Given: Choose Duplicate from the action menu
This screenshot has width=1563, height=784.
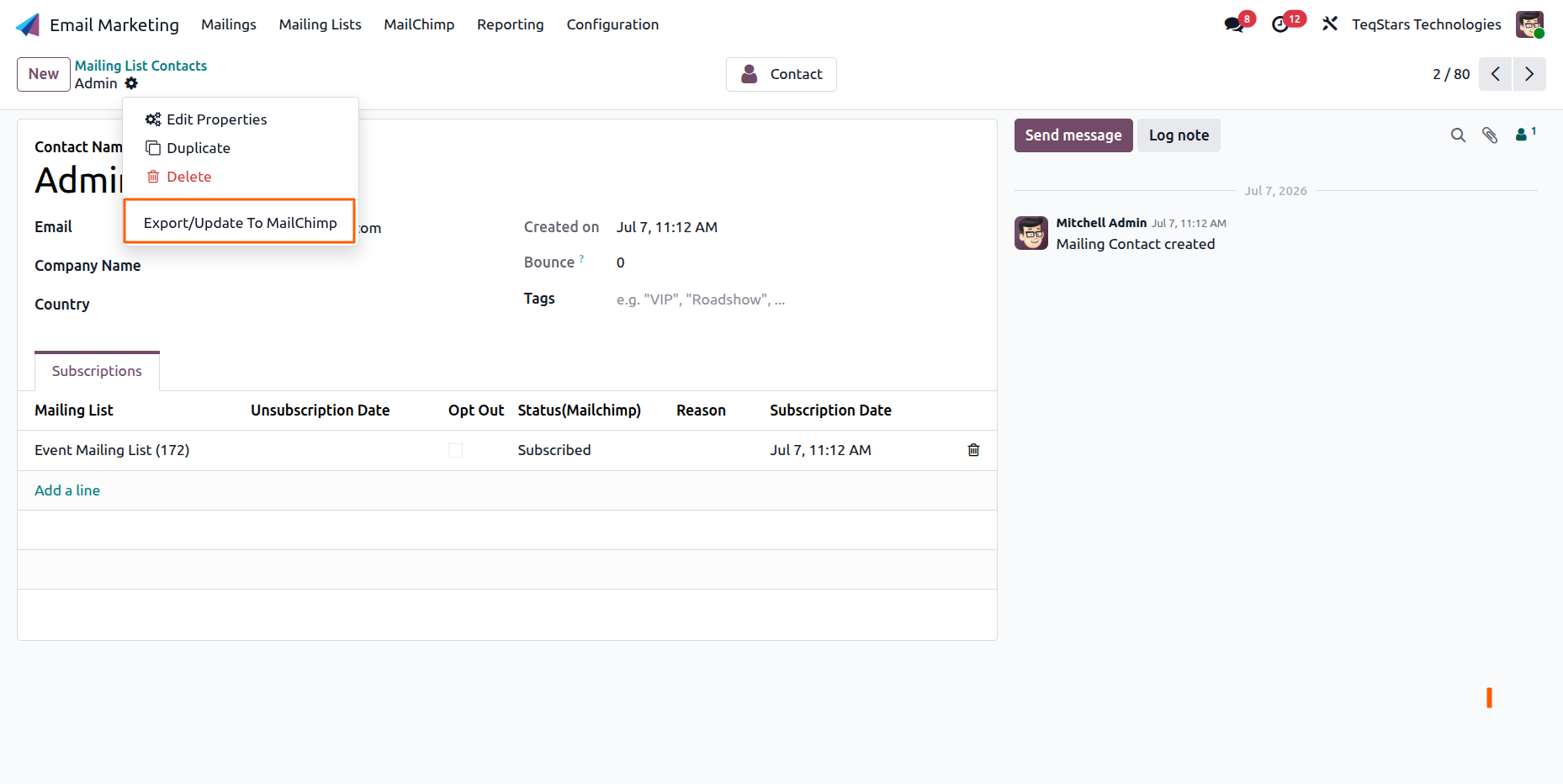Looking at the screenshot, I should [241, 148].
